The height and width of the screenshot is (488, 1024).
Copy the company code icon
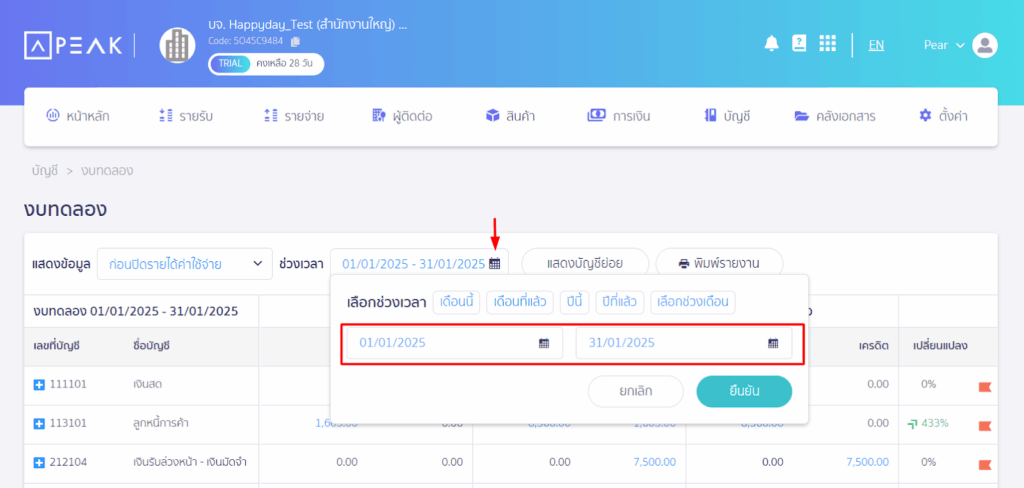pyautogui.click(x=295, y=42)
